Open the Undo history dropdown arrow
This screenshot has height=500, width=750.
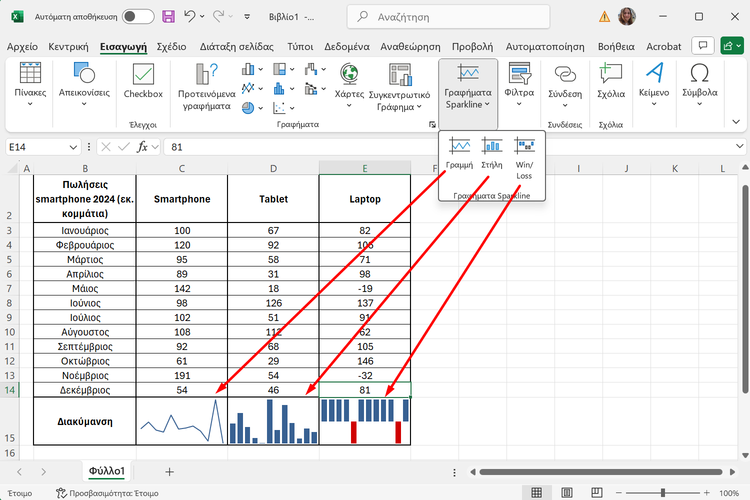pyautogui.click(x=202, y=17)
